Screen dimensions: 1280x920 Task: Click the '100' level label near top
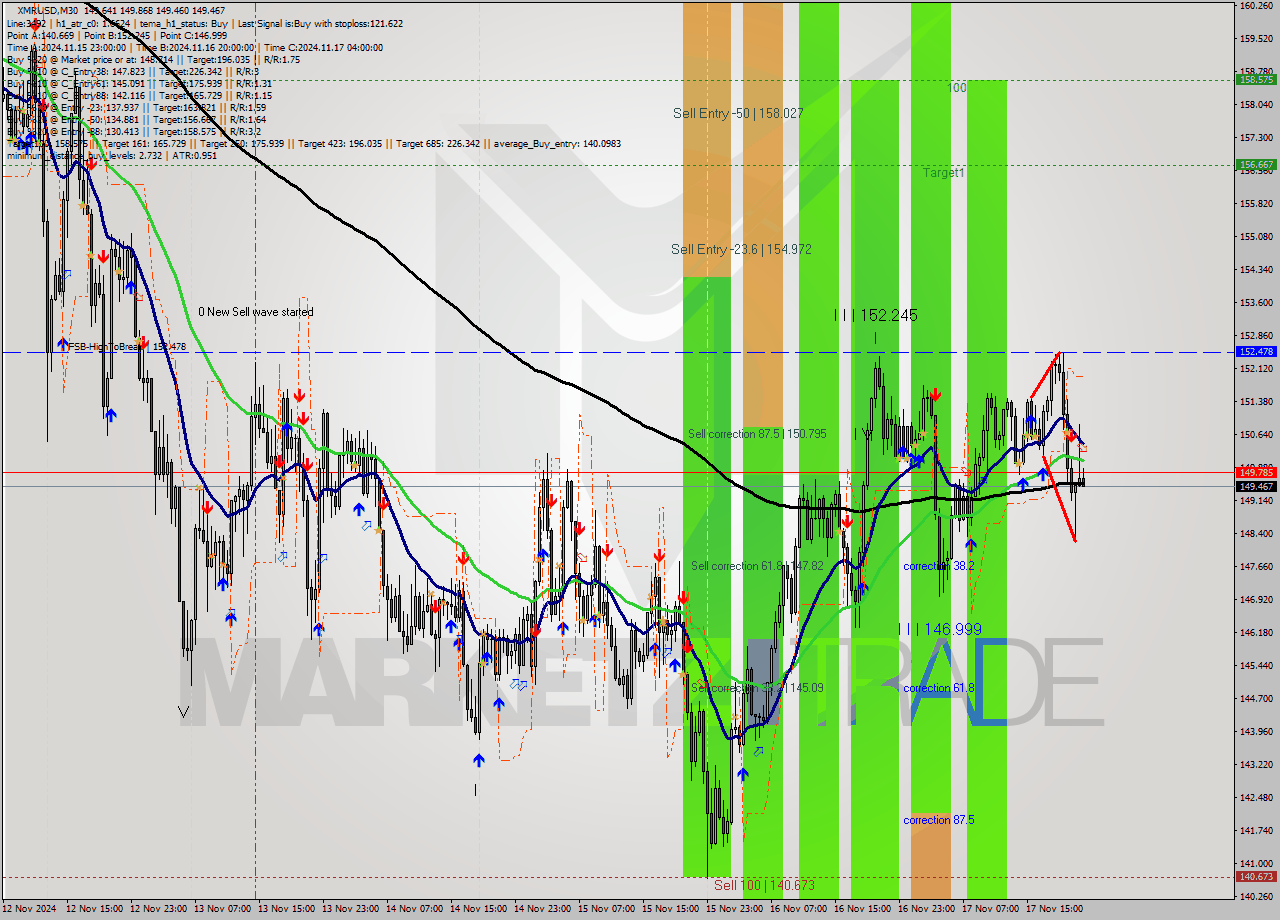click(957, 88)
